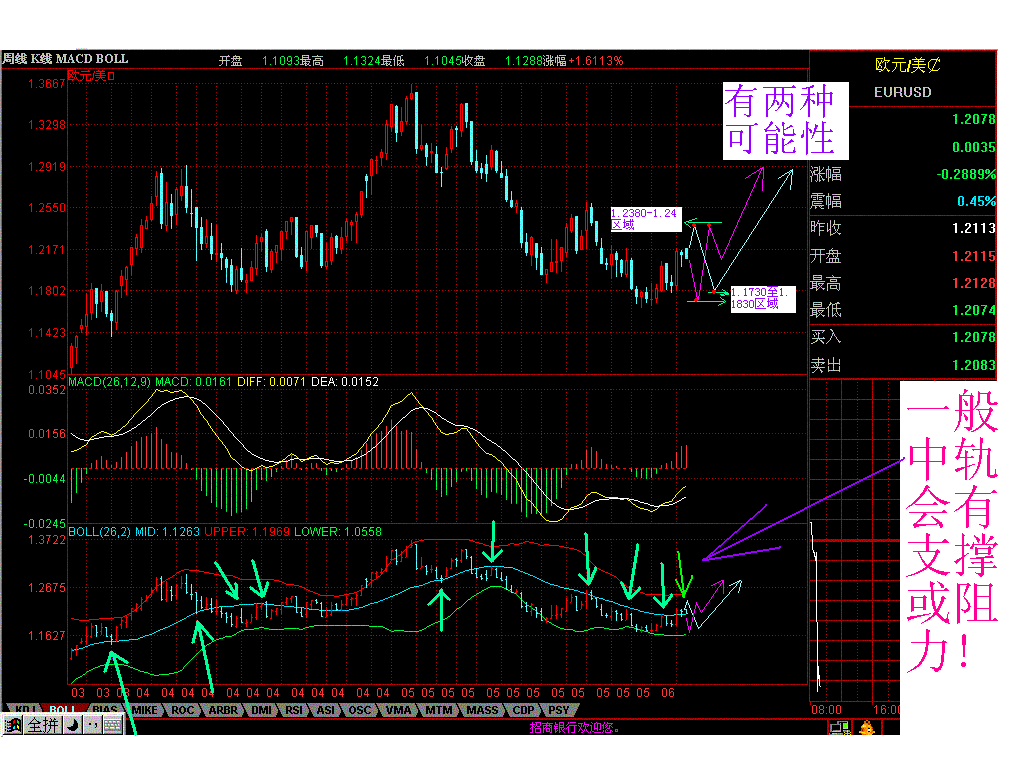Click the MACD(26,12,9) indicator label
Image resolution: width=1024 pixels, height=768 pixels.
pyautogui.click(x=110, y=381)
